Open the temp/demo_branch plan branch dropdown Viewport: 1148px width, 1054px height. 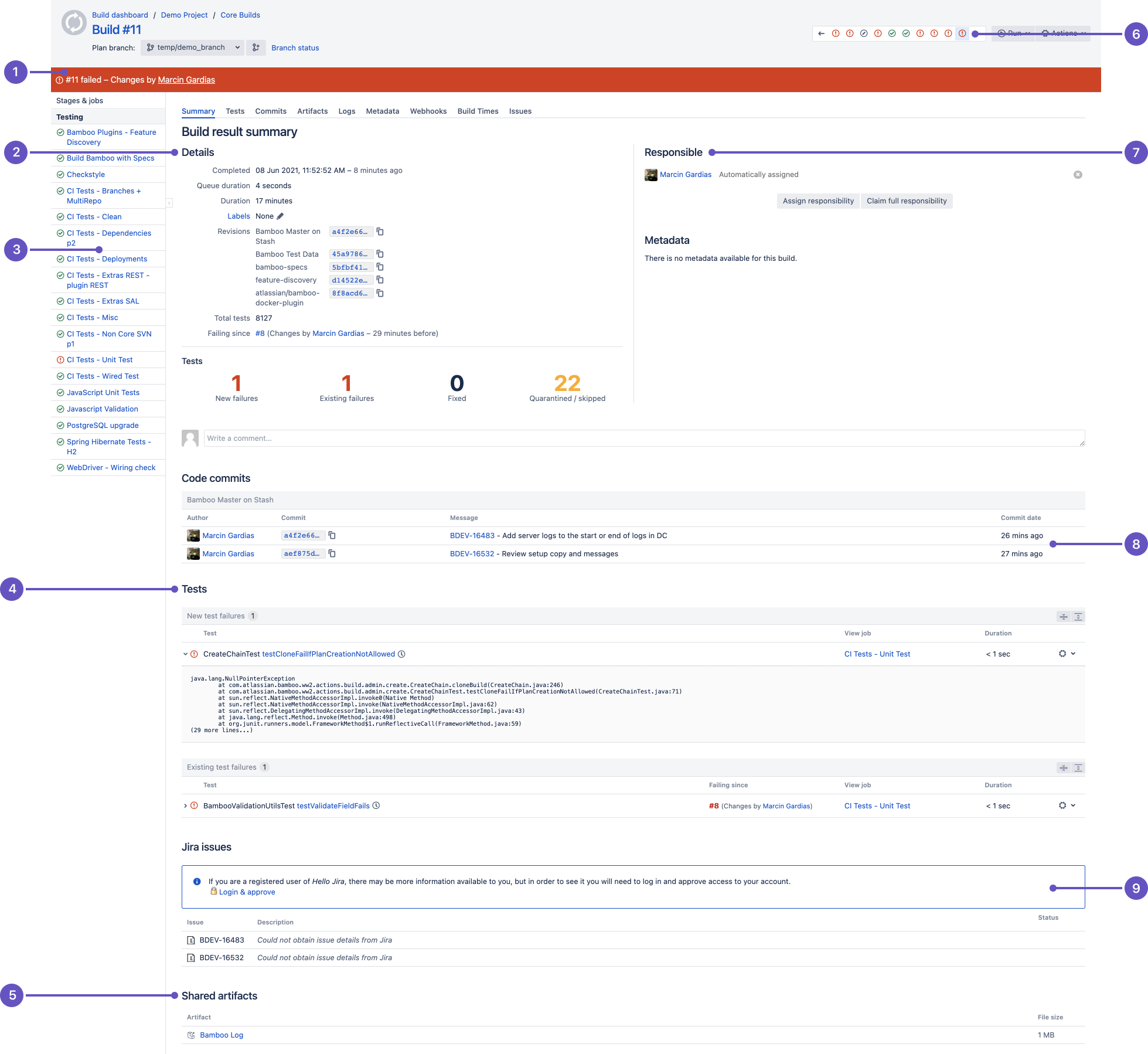tap(192, 47)
